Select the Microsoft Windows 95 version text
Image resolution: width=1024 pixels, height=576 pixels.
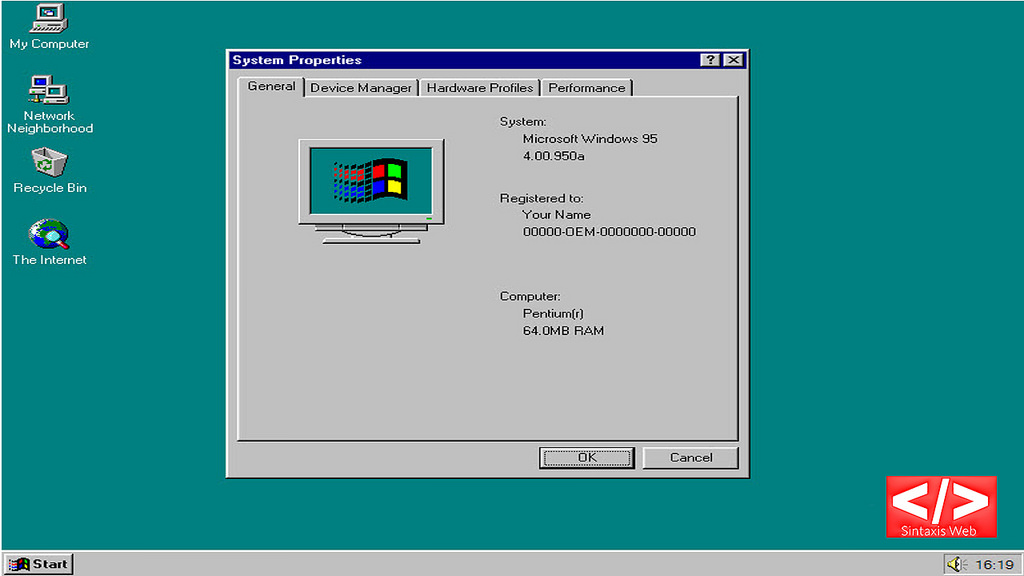[590, 138]
